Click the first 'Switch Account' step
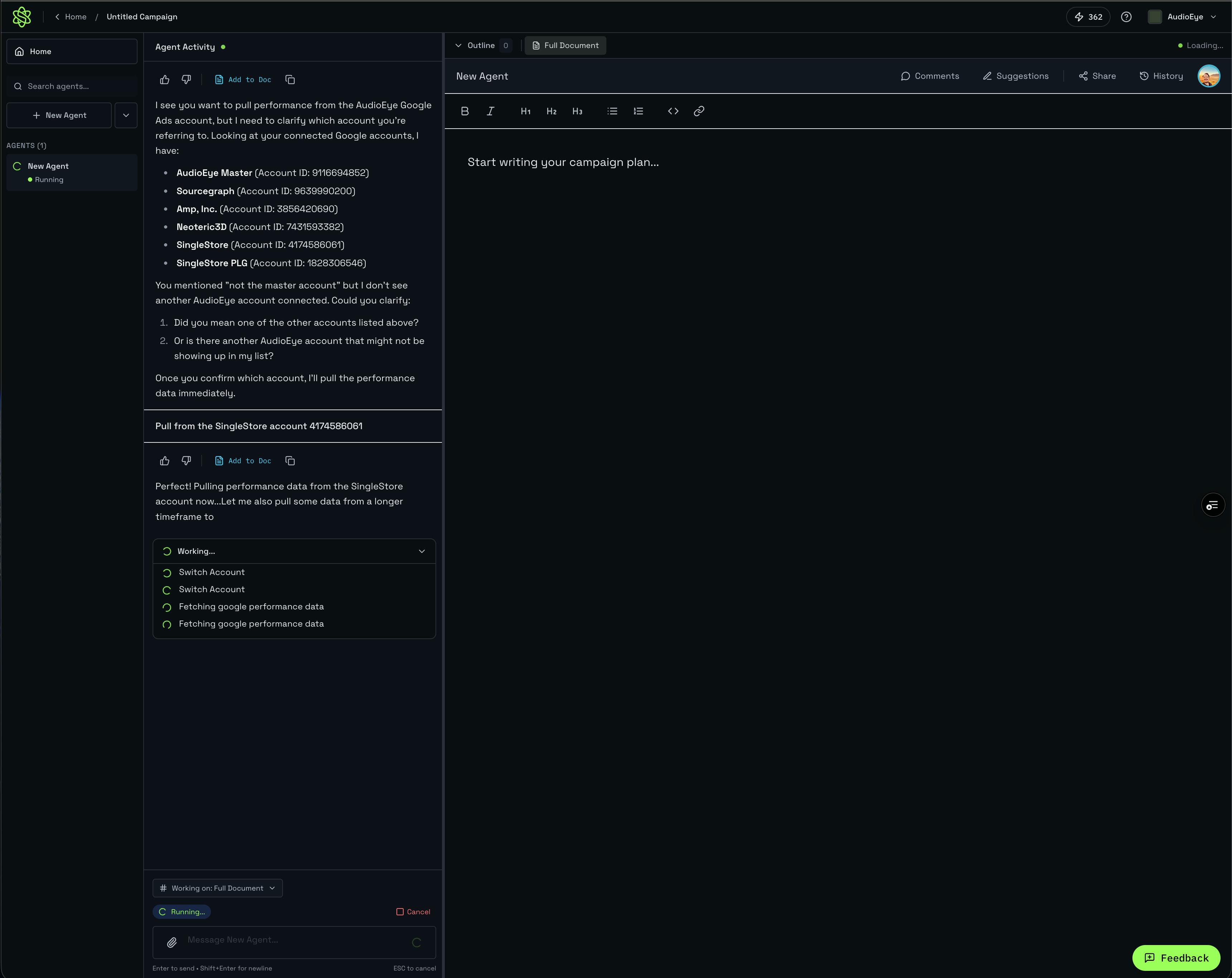The height and width of the screenshot is (978, 1232). coord(211,572)
